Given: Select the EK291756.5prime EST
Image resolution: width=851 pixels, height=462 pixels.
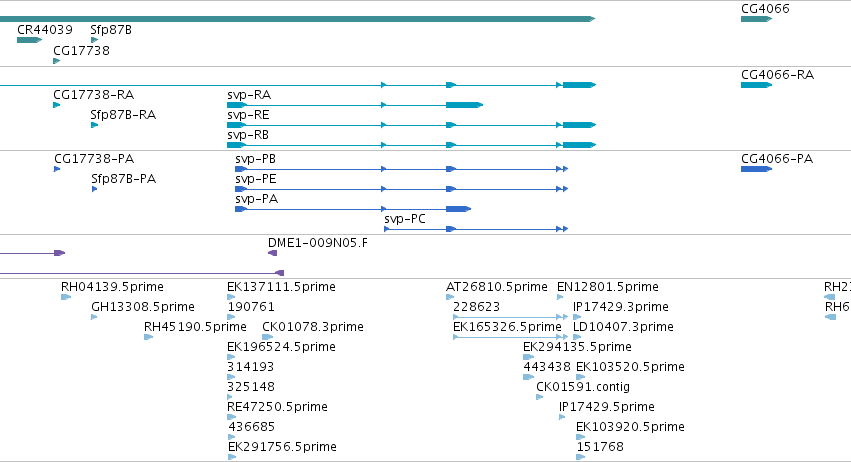Looking at the screenshot, I should (x=232, y=457).
